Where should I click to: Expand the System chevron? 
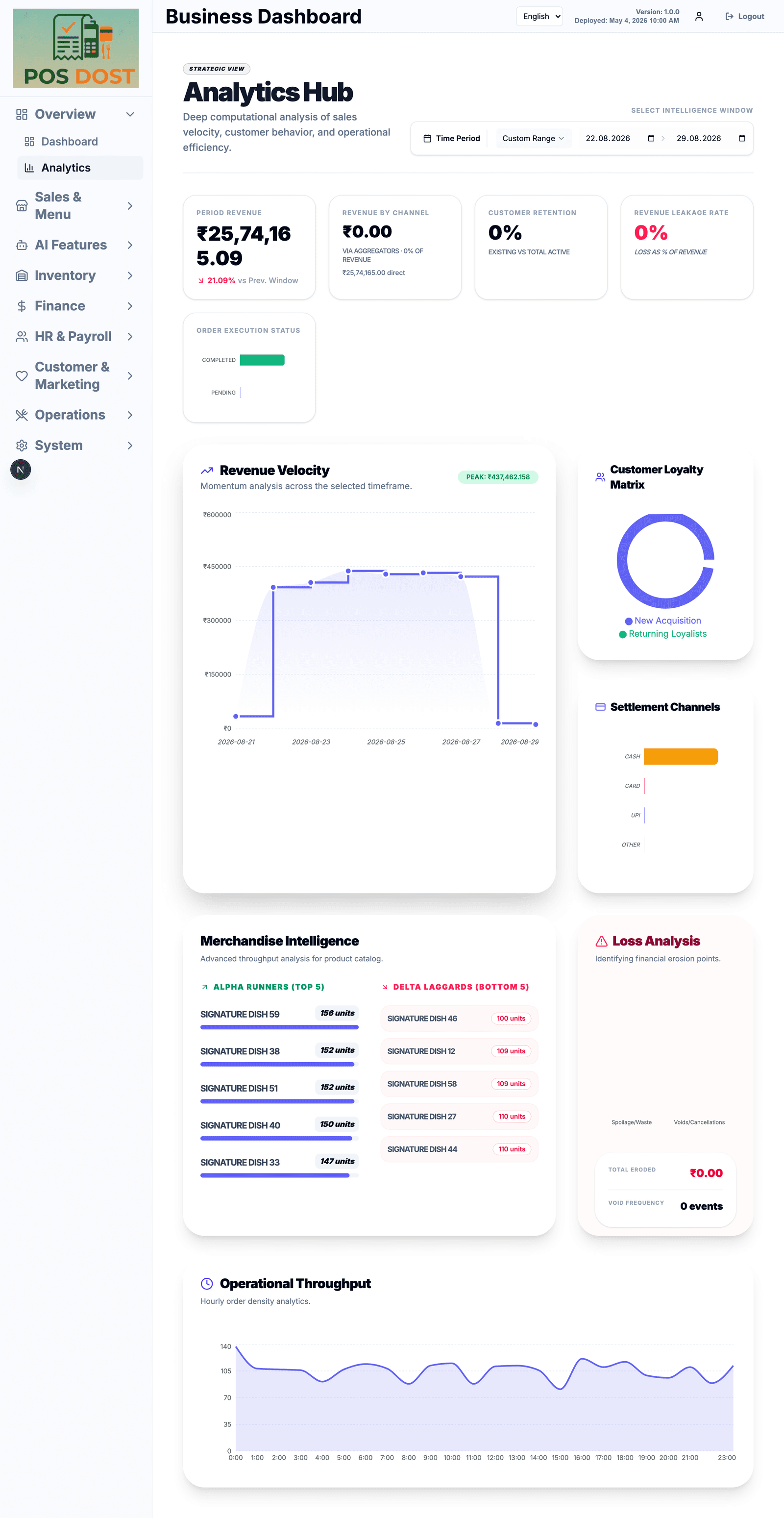(x=130, y=446)
